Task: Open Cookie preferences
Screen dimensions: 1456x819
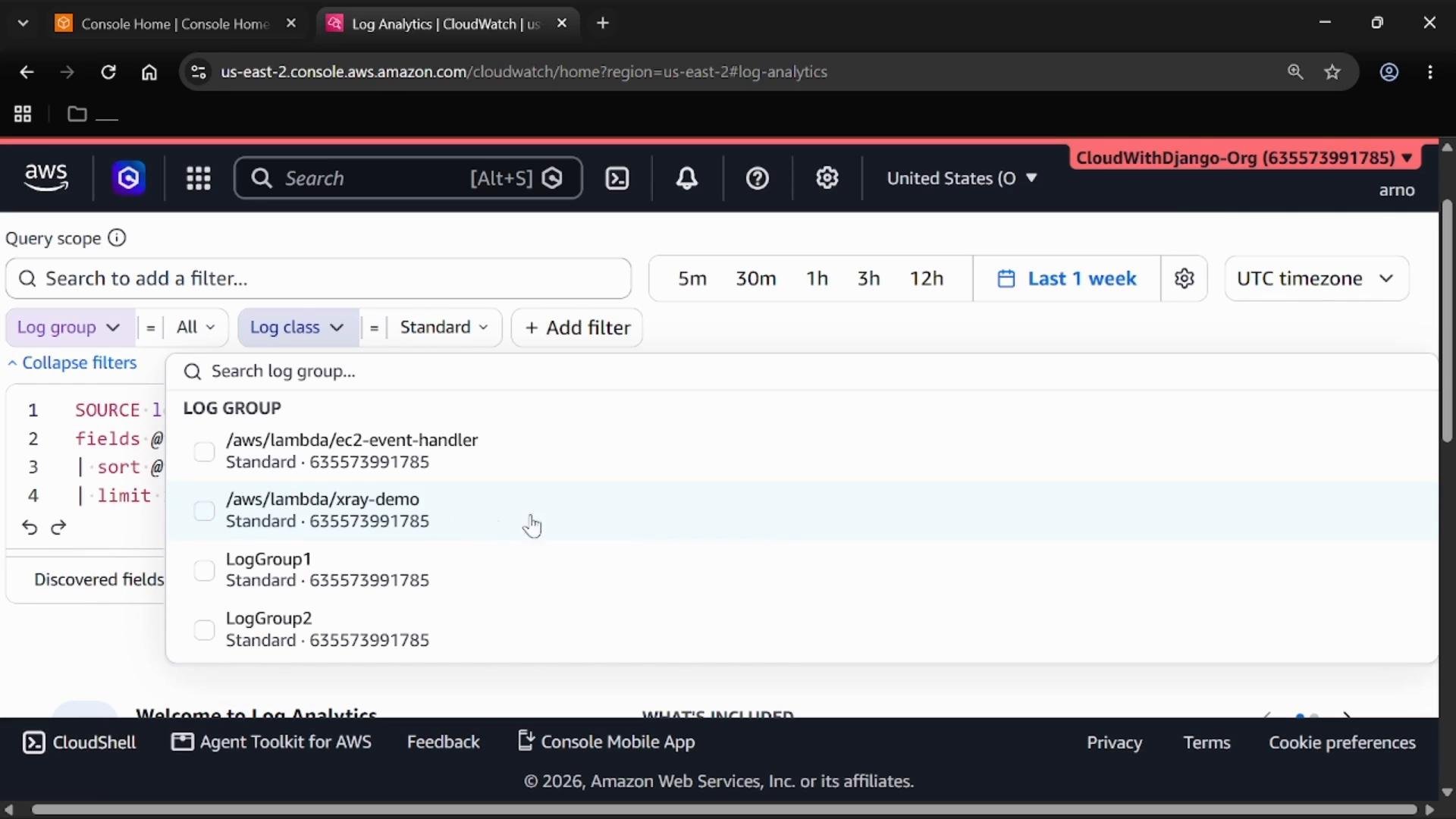Action: [1342, 742]
